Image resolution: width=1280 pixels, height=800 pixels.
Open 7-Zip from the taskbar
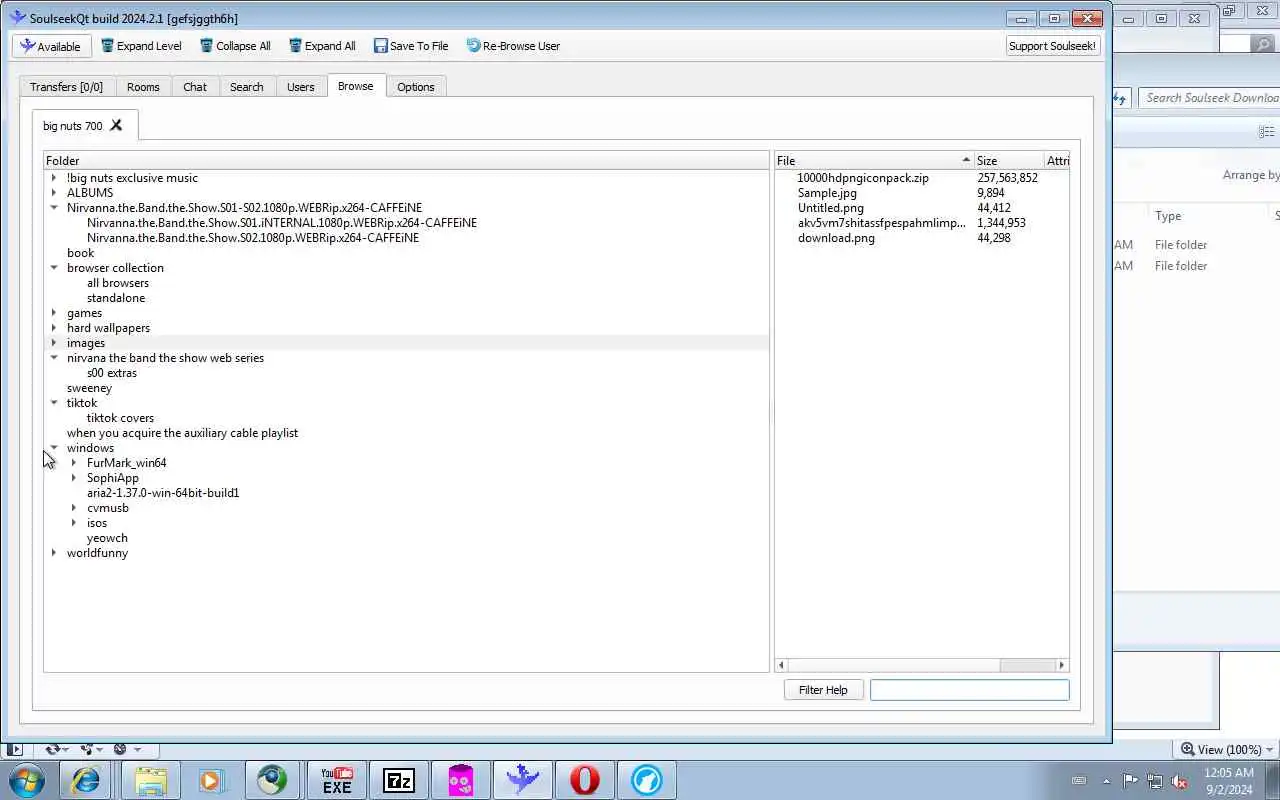(399, 780)
